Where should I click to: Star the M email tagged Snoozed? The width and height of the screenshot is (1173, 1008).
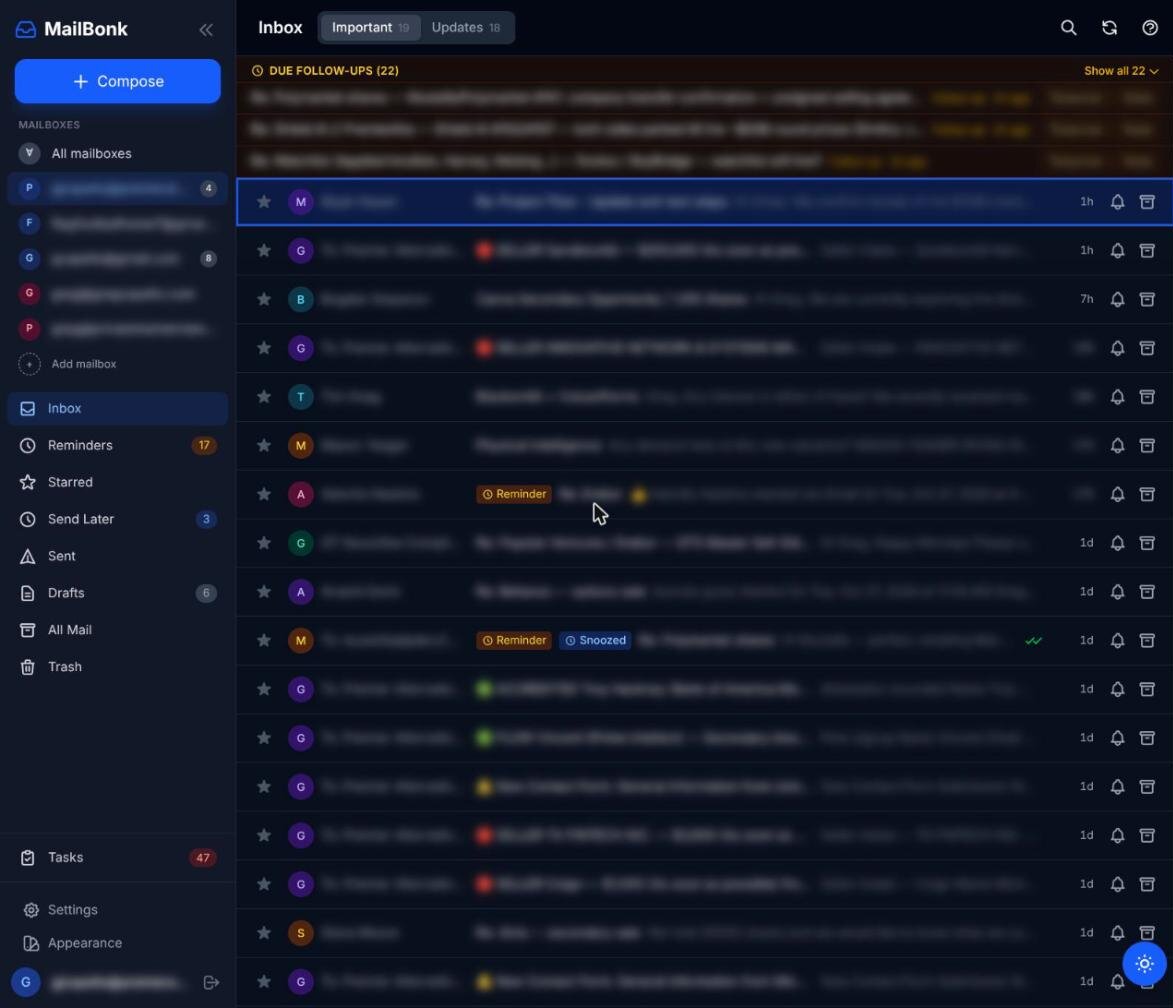[x=263, y=641]
